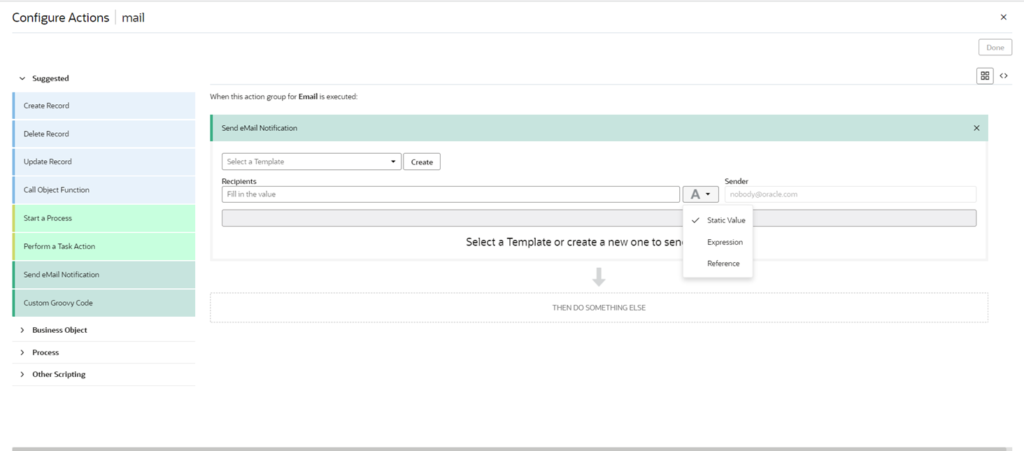Screen dimensions: 1024x451
Task: Select the Create Record action
Action: pos(103,106)
